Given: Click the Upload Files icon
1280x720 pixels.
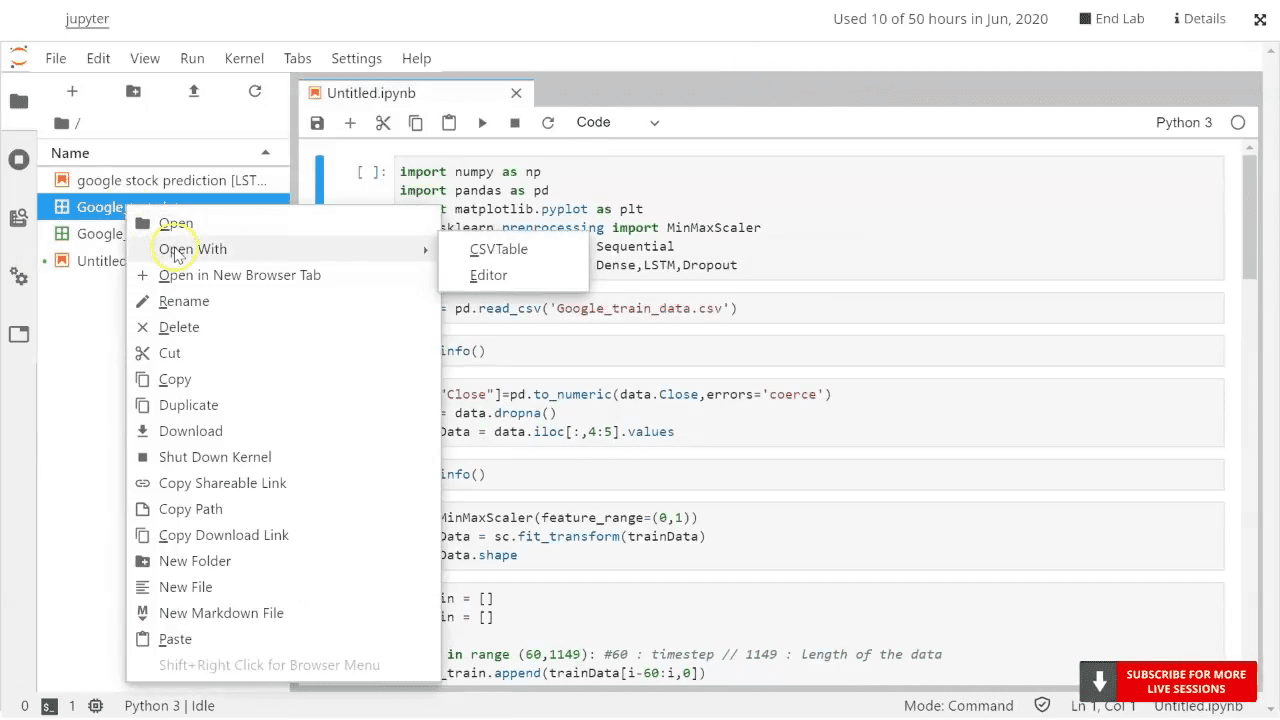Looking at the screenshot, I should click(194, 91).
